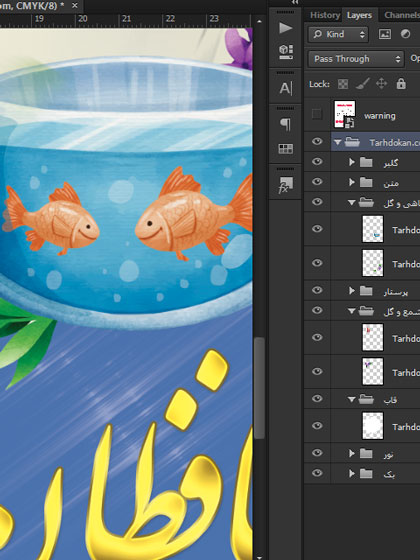420x560 pixels.
Task: Hide the Tarhdokan group with its eye
Action: tap(317, 141)
